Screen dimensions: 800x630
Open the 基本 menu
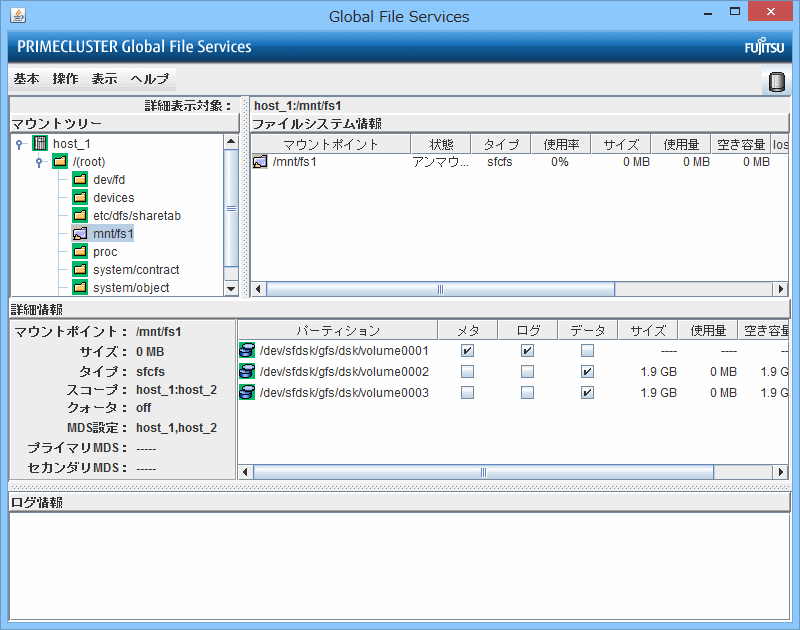point(27,79)
